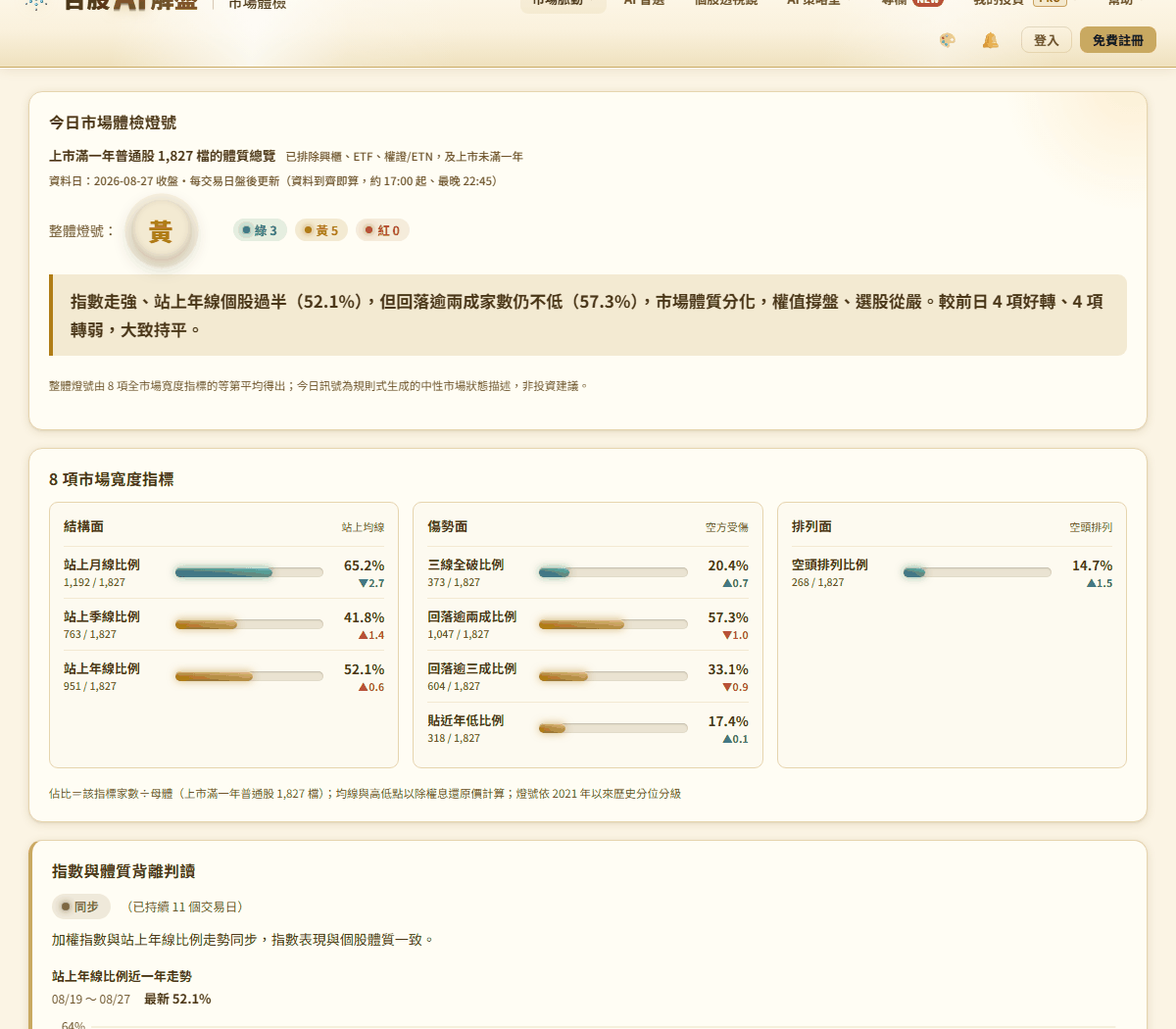Click the 結構面 card title

click(x=83, y=526)
